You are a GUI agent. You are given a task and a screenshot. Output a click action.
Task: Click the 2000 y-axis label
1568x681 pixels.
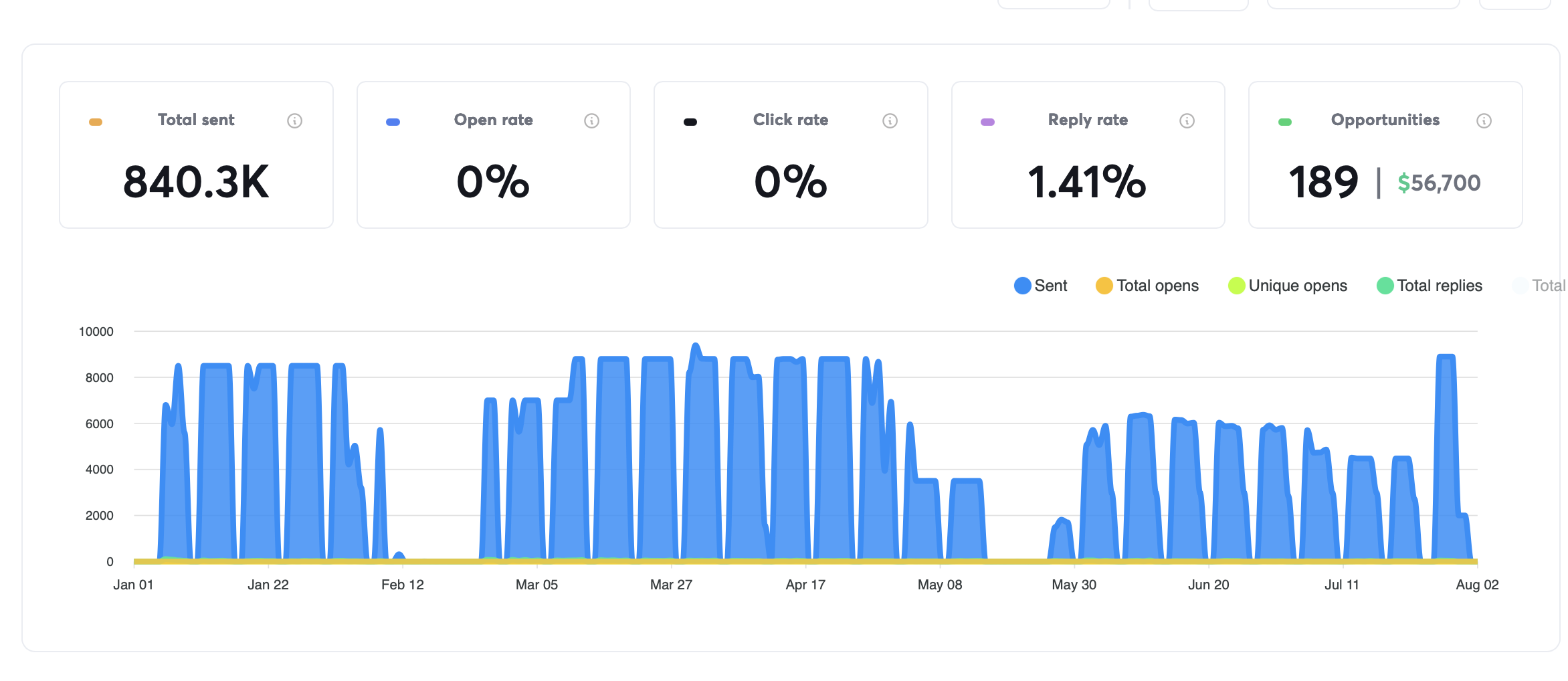coord(100,516)
